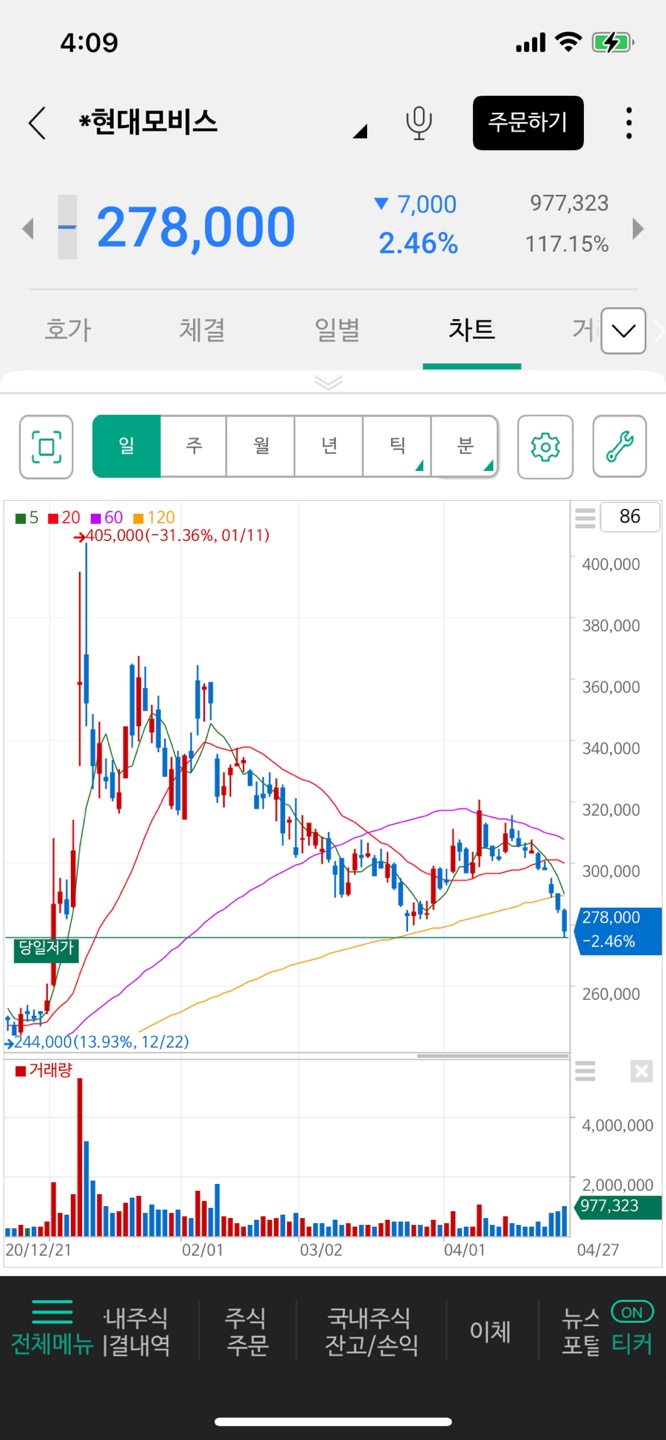Viewport: 666px width, 1440px height.
Task: Tap the 주문하기 order button
Action: [x=528, y=123]
